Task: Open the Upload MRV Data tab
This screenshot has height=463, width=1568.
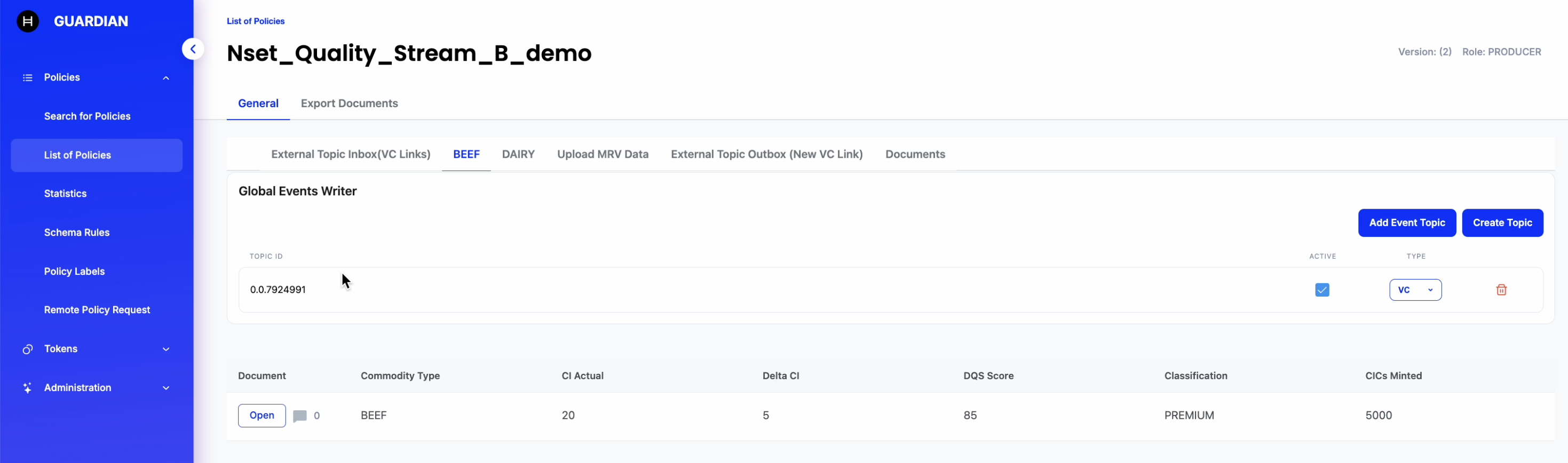Action: point(602,155)
